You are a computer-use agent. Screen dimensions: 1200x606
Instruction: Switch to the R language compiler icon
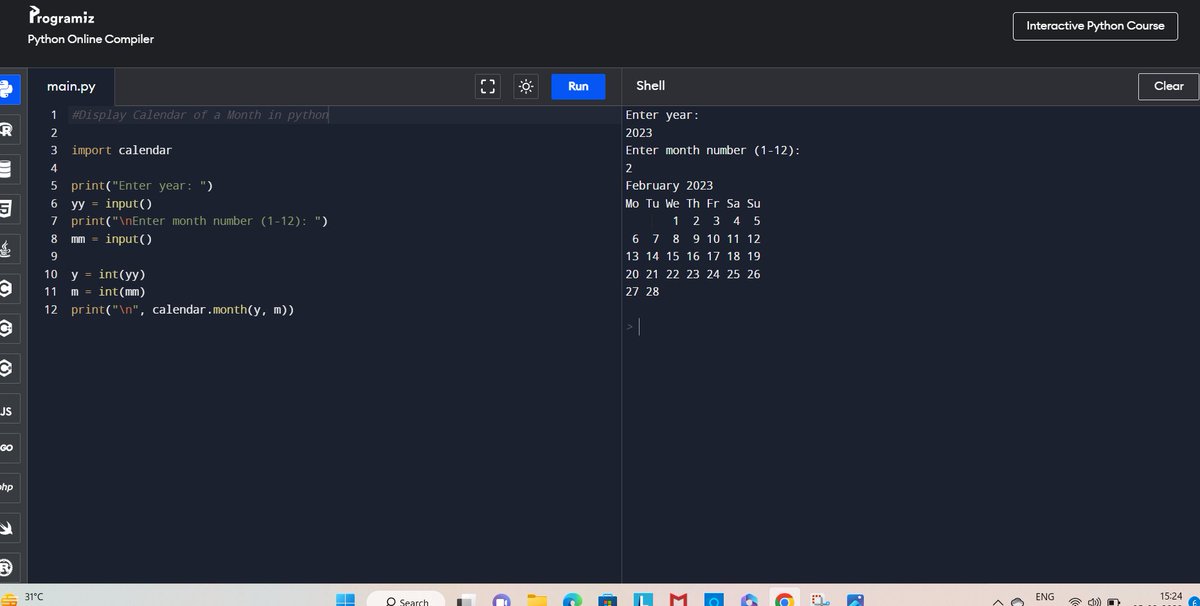(5, 130)
